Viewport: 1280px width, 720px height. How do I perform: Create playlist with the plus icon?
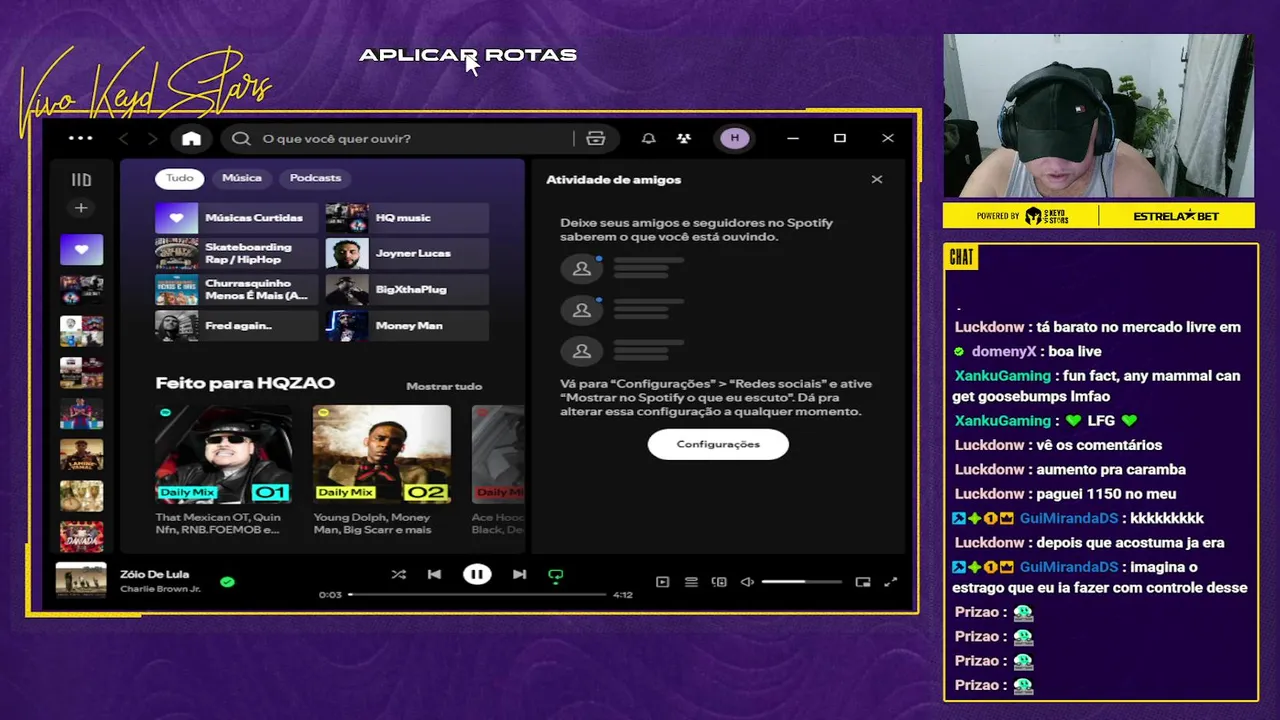81,208
